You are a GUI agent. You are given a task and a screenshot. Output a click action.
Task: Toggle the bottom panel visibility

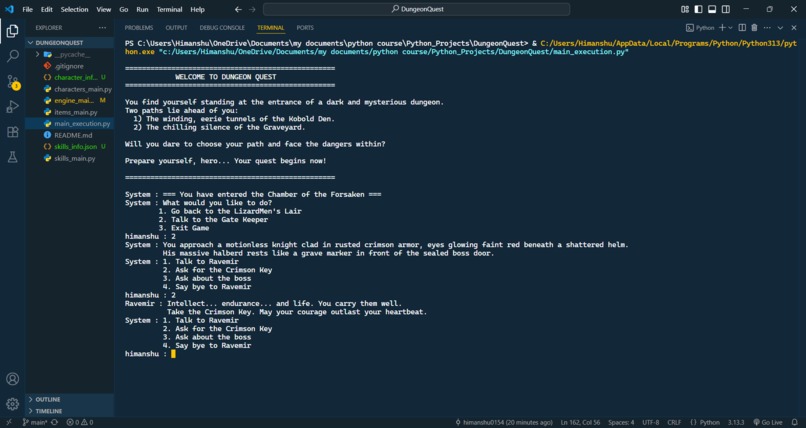click(712, 9)
